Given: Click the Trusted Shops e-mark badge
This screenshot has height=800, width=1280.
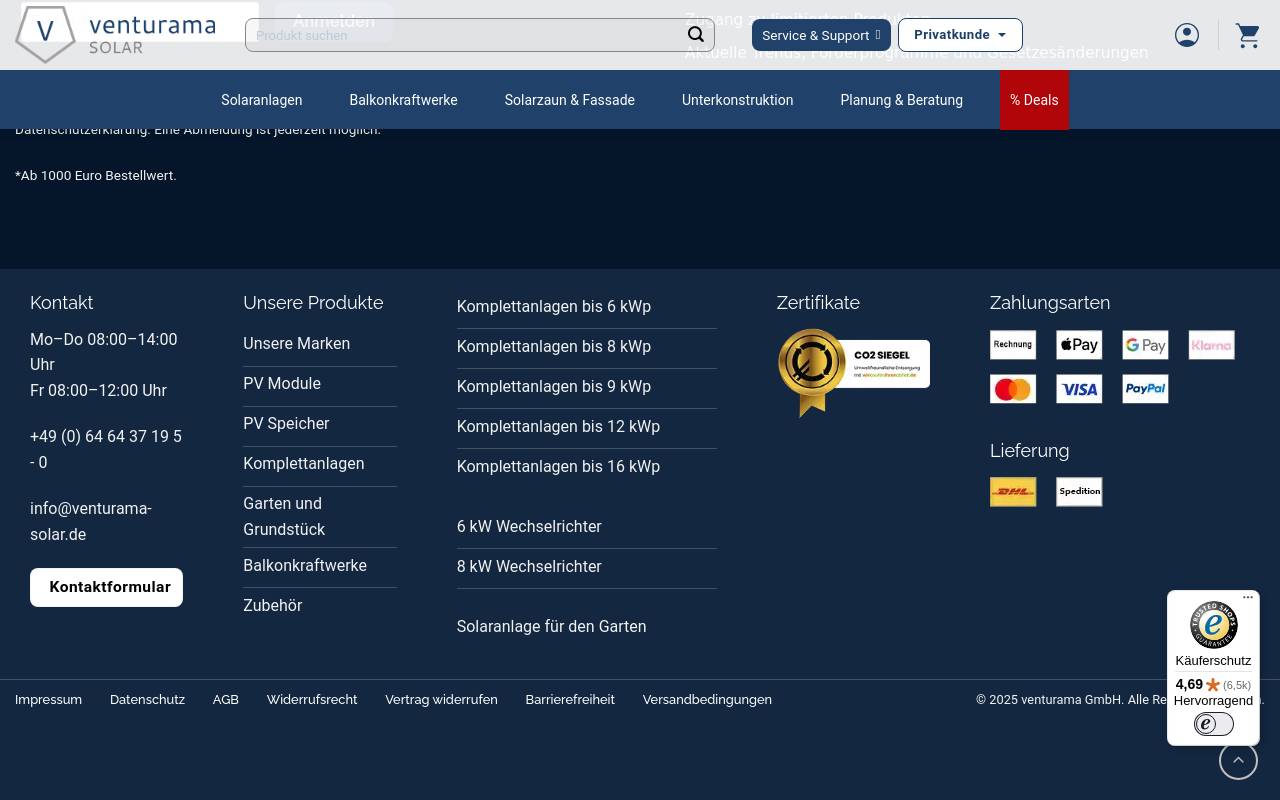Looking at the screenshot, I should [x=1214, y=724].
